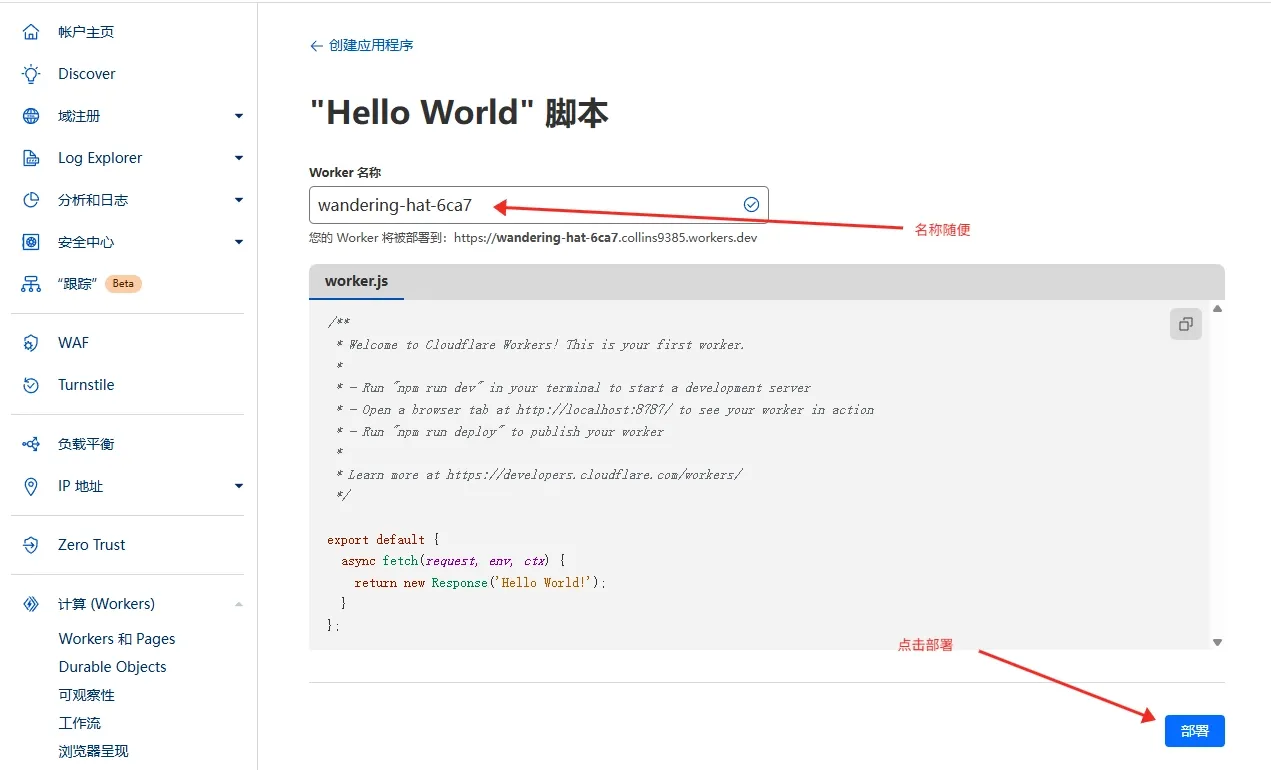Click the Zero Trust icon

pos(31,545)
